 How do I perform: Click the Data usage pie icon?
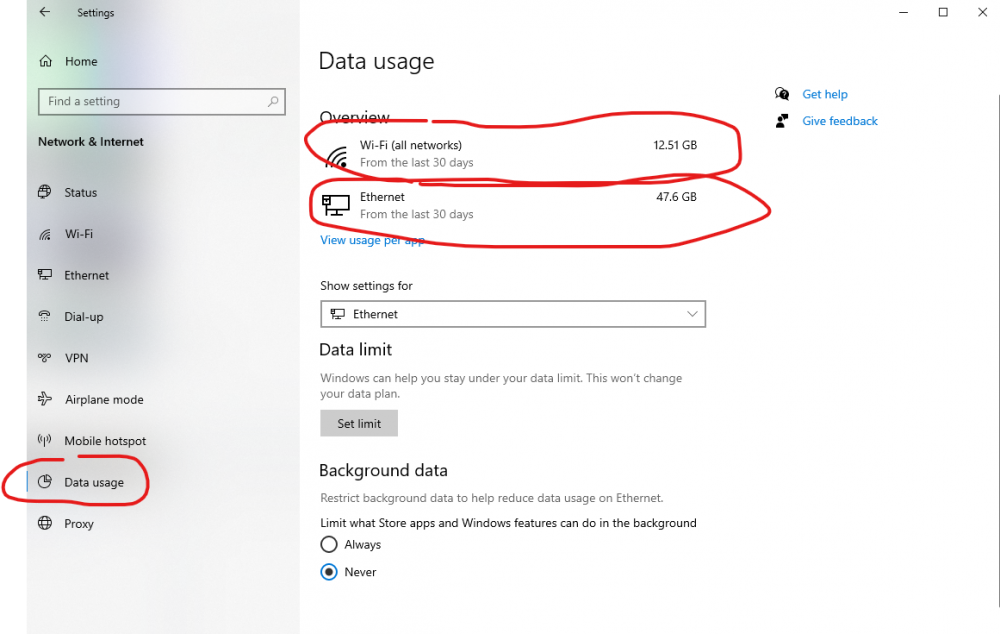point(45,482)
